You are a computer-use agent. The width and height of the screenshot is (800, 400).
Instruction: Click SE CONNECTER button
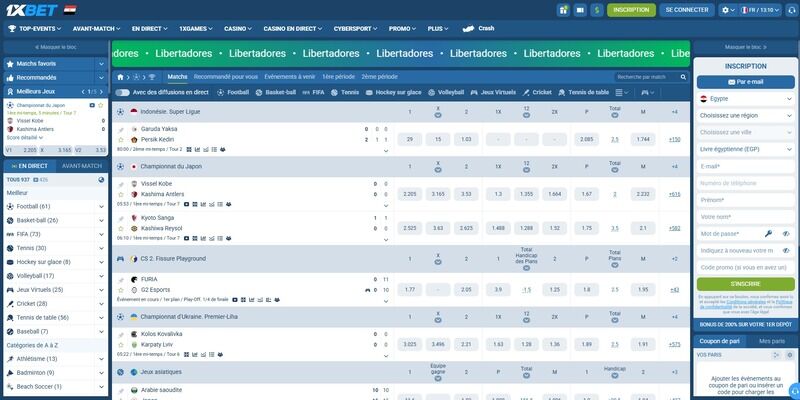tap(687, 10)
